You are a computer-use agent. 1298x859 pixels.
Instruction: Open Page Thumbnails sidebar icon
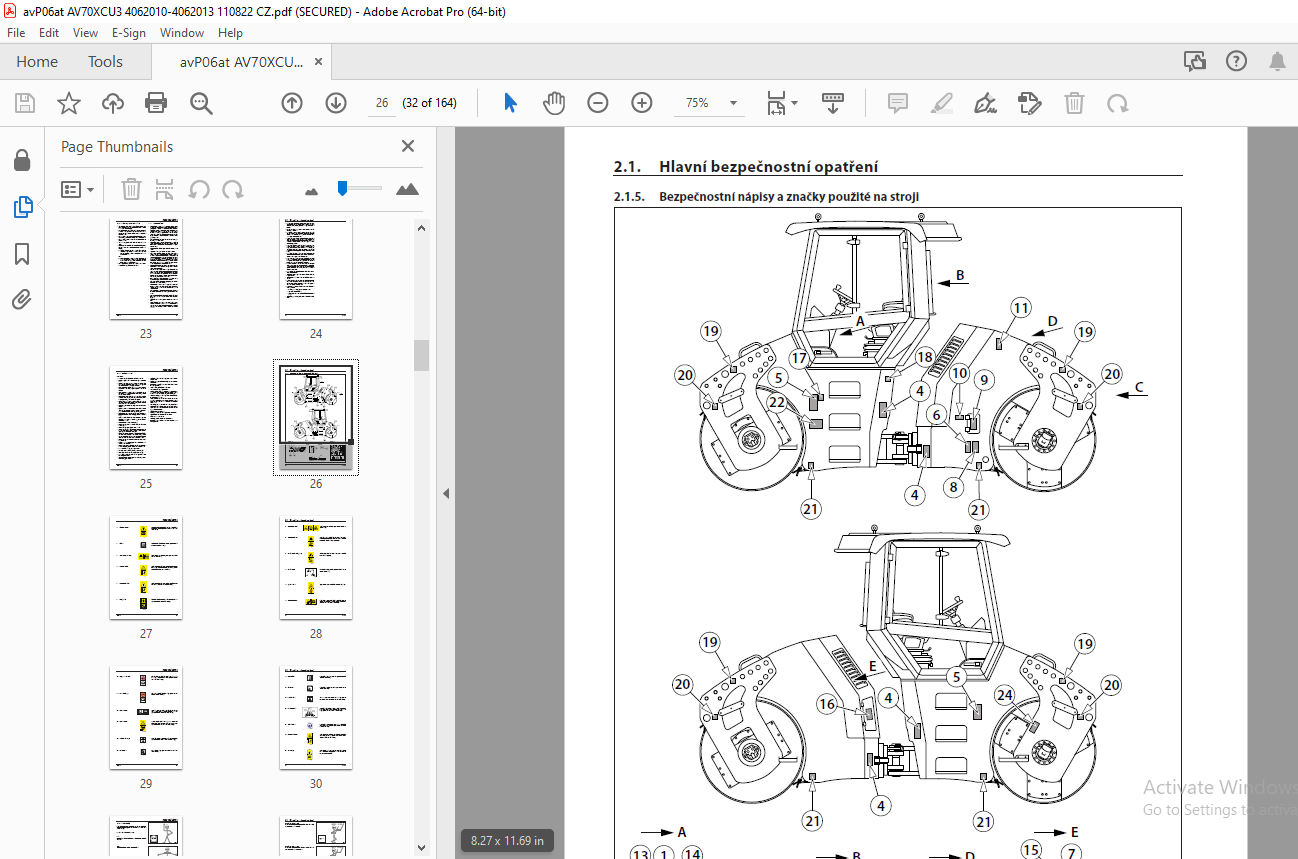tap(22, 207)
